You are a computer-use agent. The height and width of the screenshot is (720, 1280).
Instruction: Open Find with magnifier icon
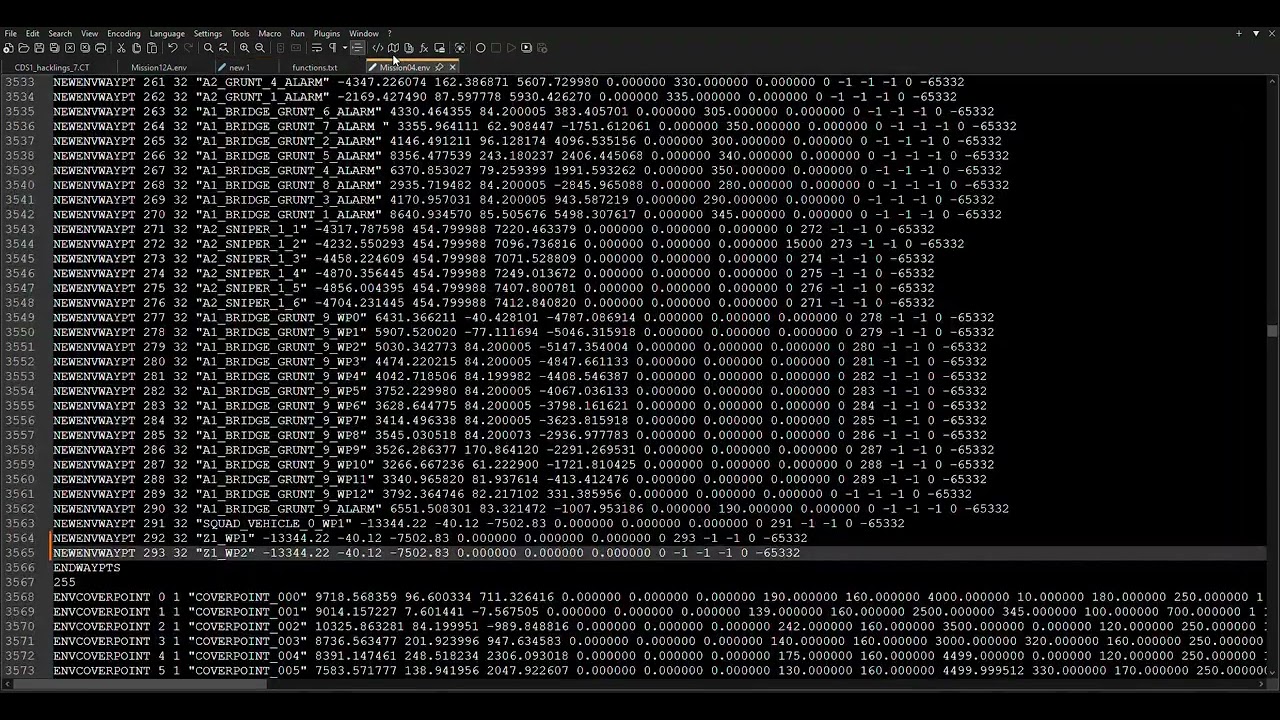point(209,48)
